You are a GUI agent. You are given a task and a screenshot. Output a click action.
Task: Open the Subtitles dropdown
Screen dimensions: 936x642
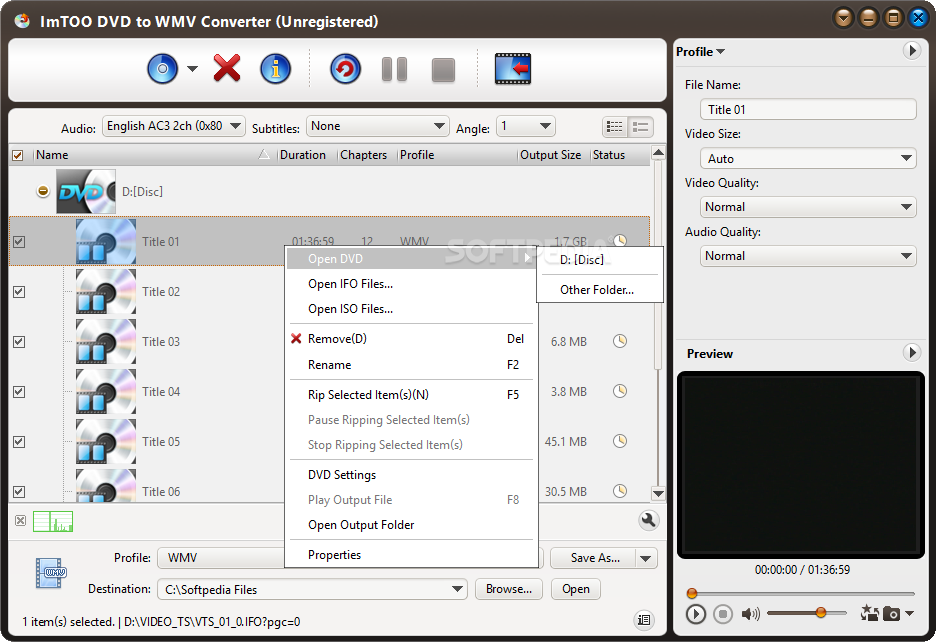click(x=377, y=126)
